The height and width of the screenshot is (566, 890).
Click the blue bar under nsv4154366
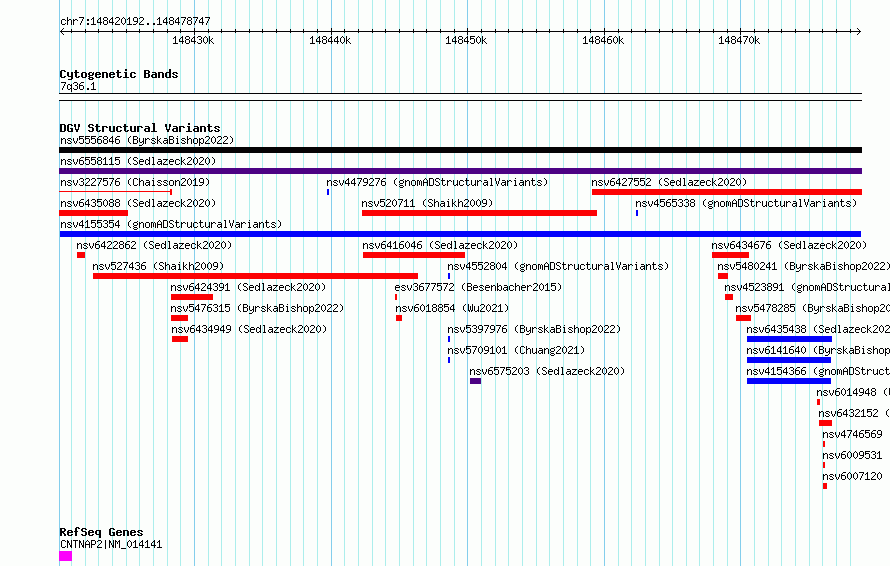[x=789, y=381]
